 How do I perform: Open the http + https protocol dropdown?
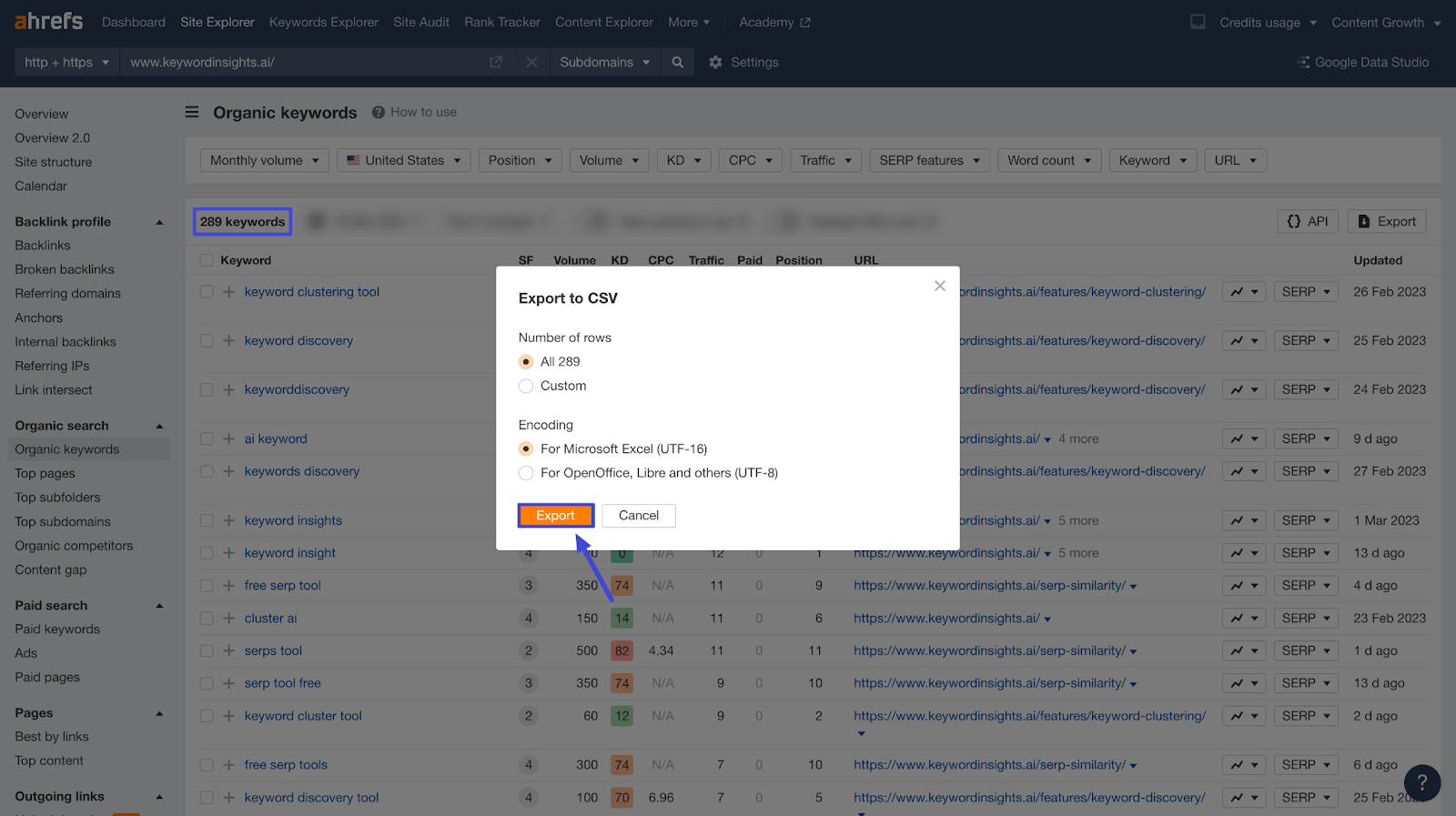(x=66, y=62)
